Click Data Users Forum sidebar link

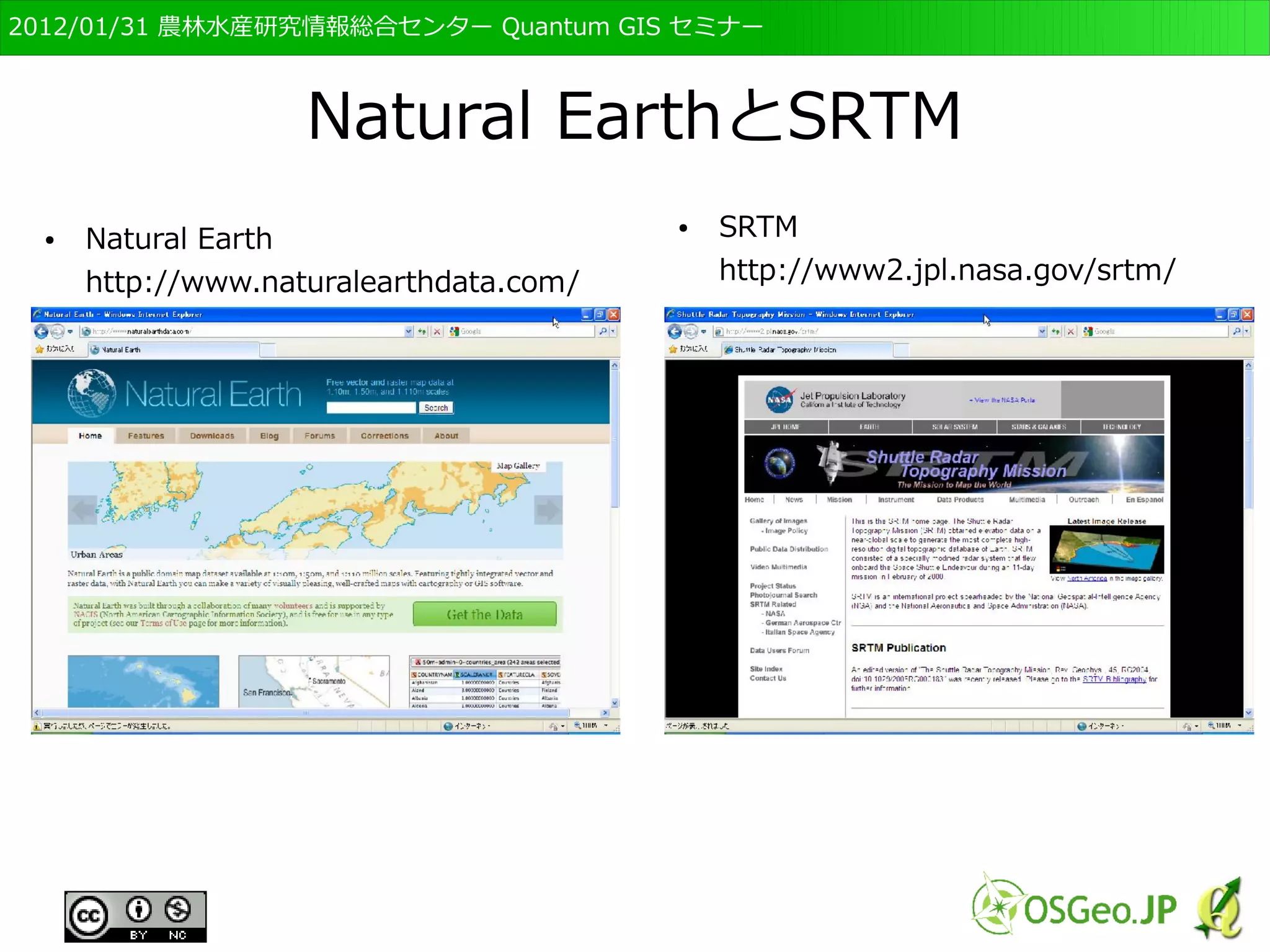click(x=779, y=651)
